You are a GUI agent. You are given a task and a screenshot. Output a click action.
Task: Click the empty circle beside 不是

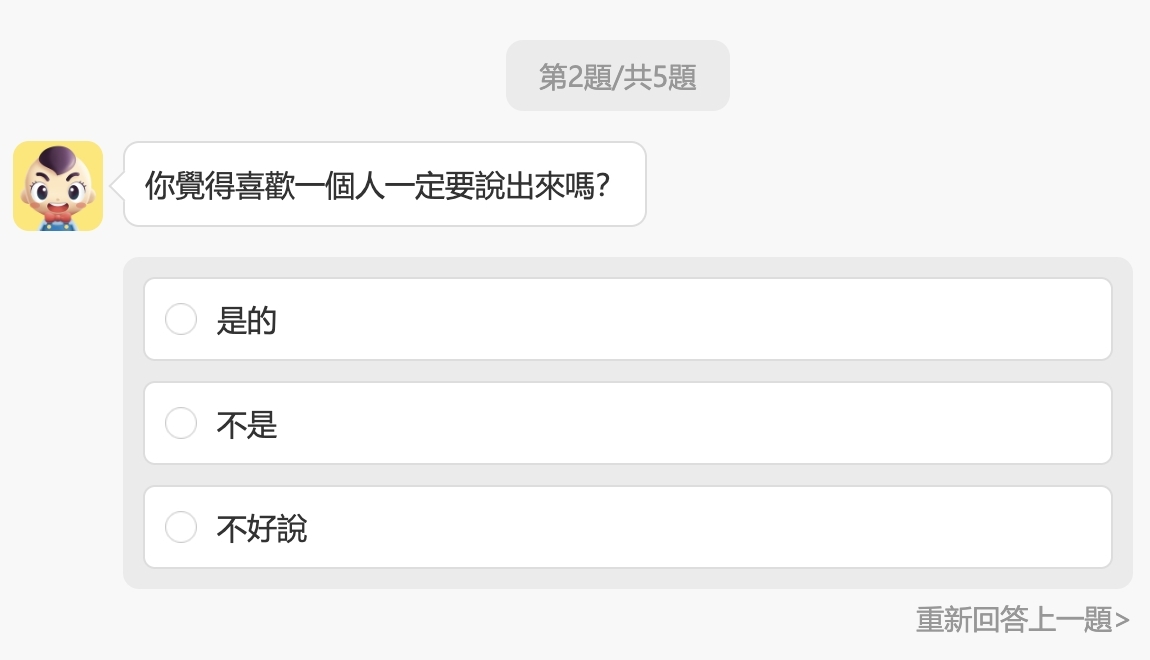point(181,422)
